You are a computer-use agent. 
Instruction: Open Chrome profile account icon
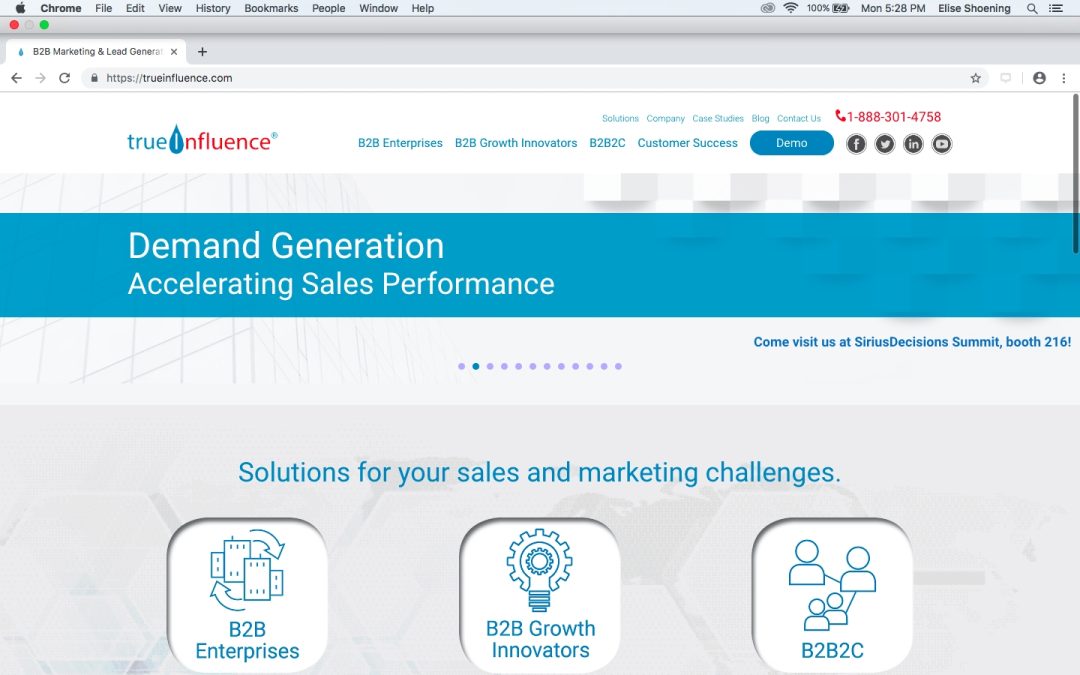coord(1039,78)
